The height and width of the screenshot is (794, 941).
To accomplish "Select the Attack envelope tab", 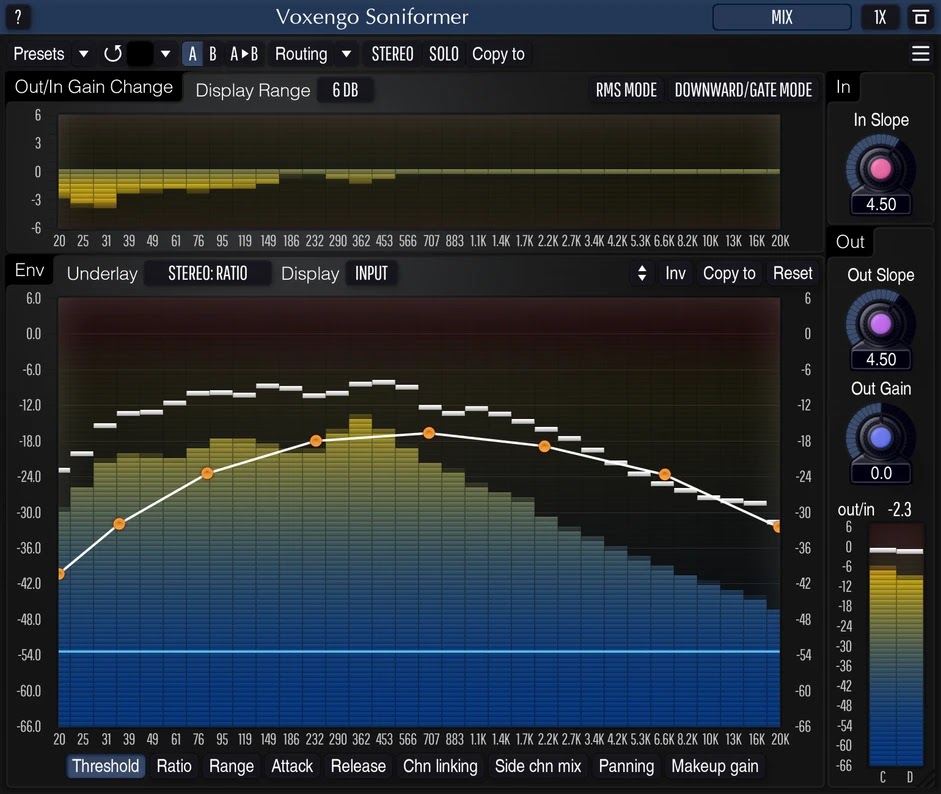I will 292,766.
